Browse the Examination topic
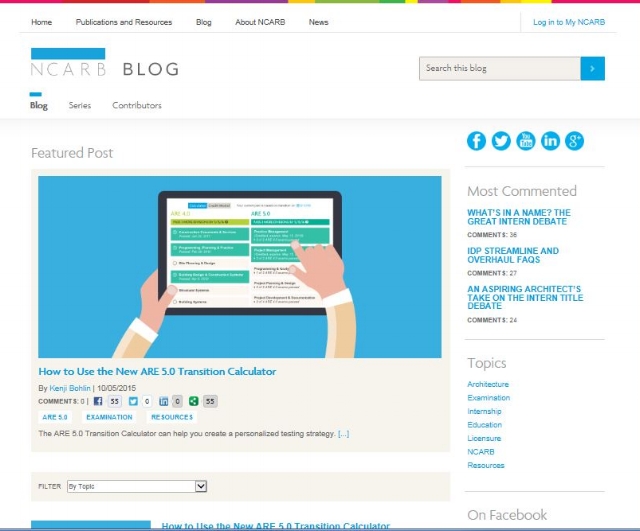Image resolution: width=640 pixels, height=531 pixels. pos(489,398)
